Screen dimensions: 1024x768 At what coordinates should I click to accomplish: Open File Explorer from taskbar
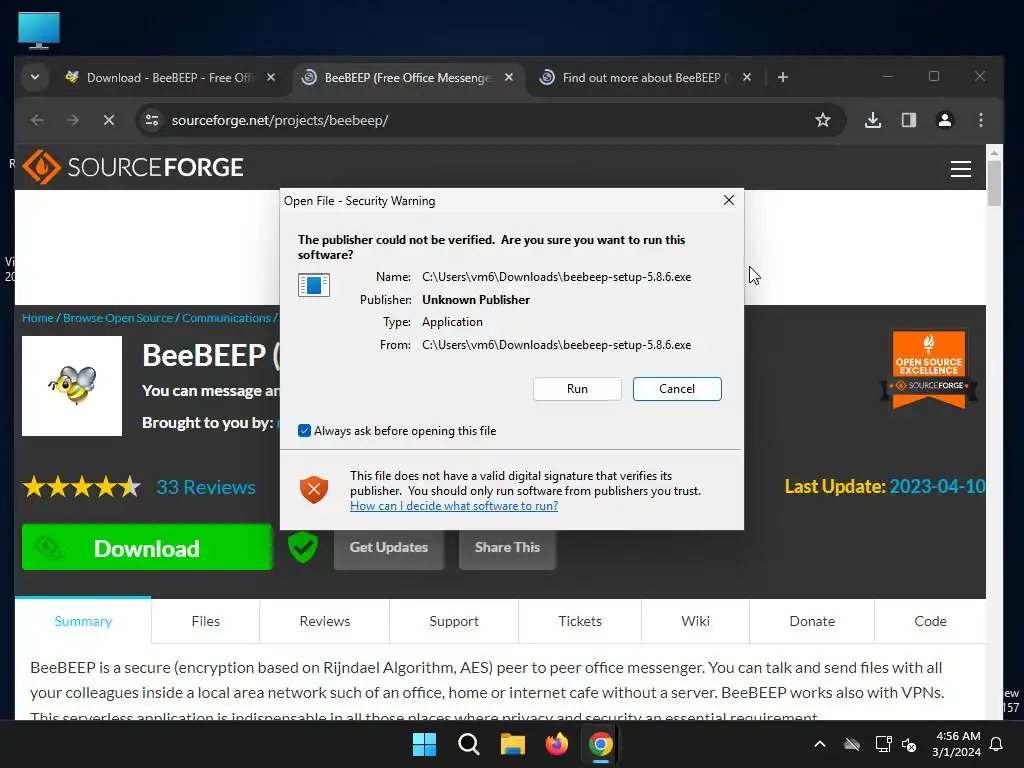[x=513, y=744]
